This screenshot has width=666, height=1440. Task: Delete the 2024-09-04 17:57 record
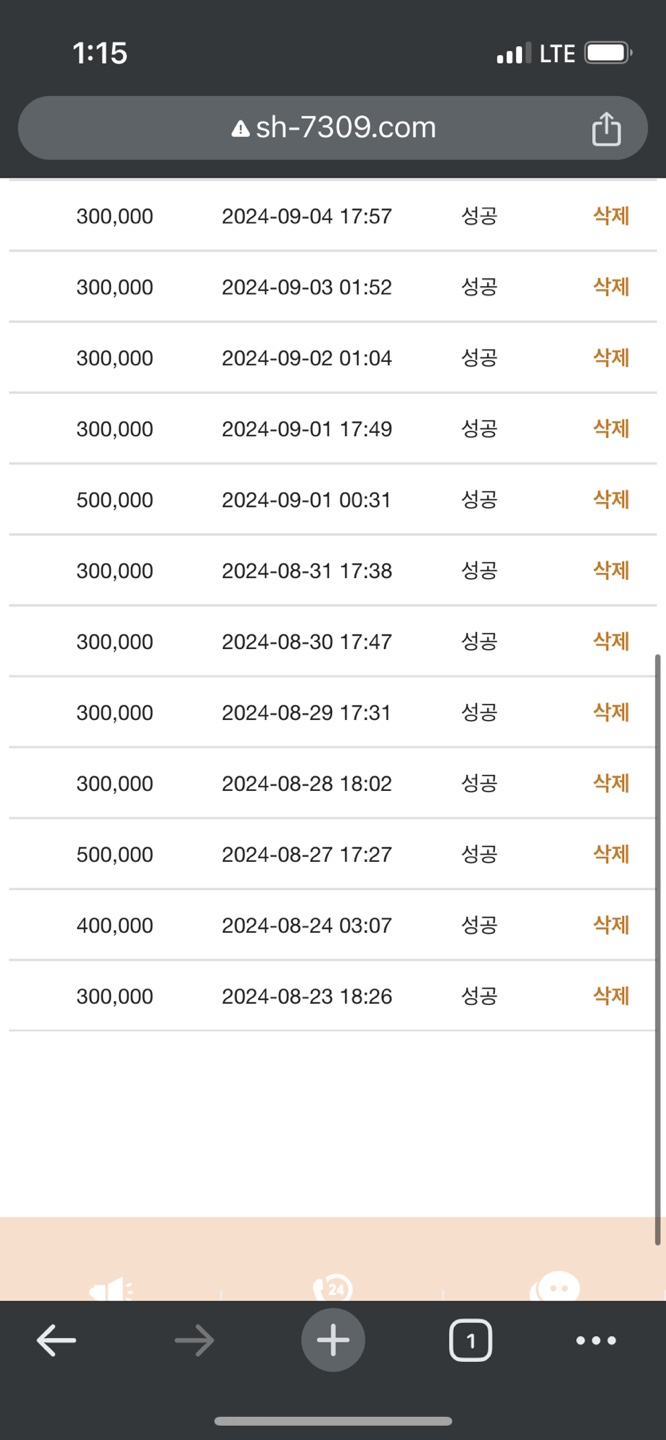coord(610,216)
